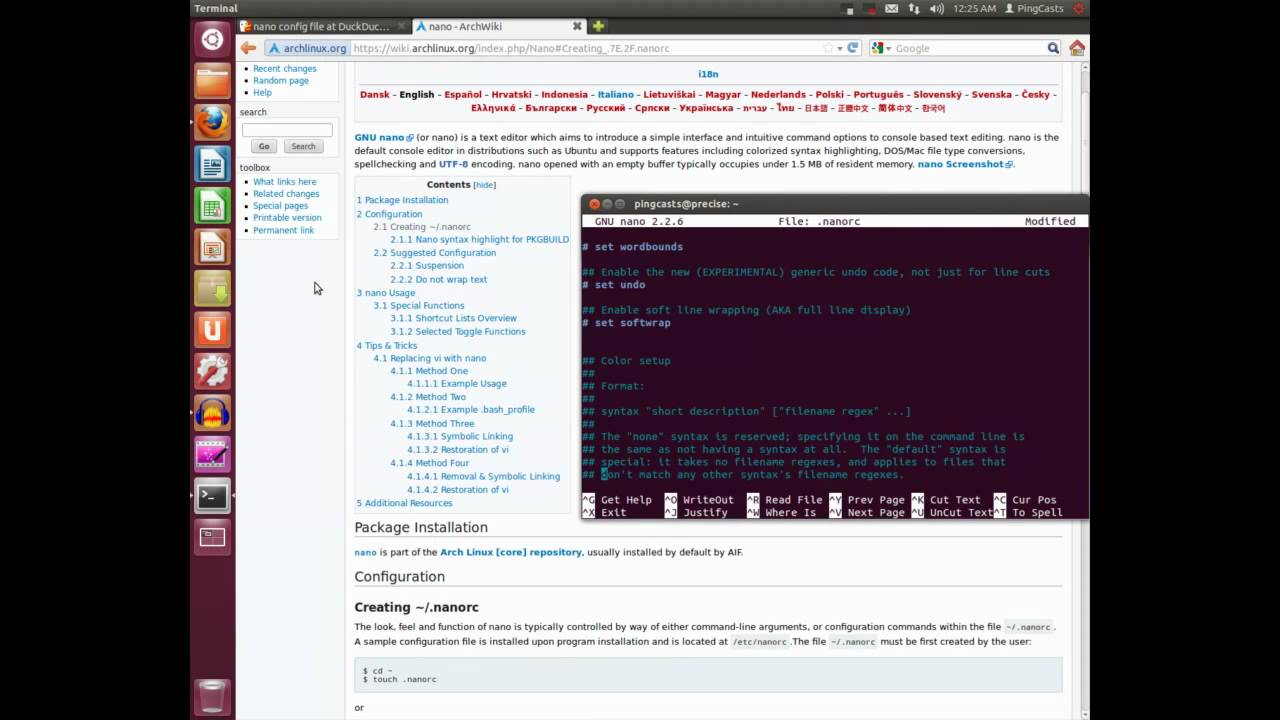1280x720 pixels.
Task: Click the Terminal icon in the launcher
Action: (212, 495)
